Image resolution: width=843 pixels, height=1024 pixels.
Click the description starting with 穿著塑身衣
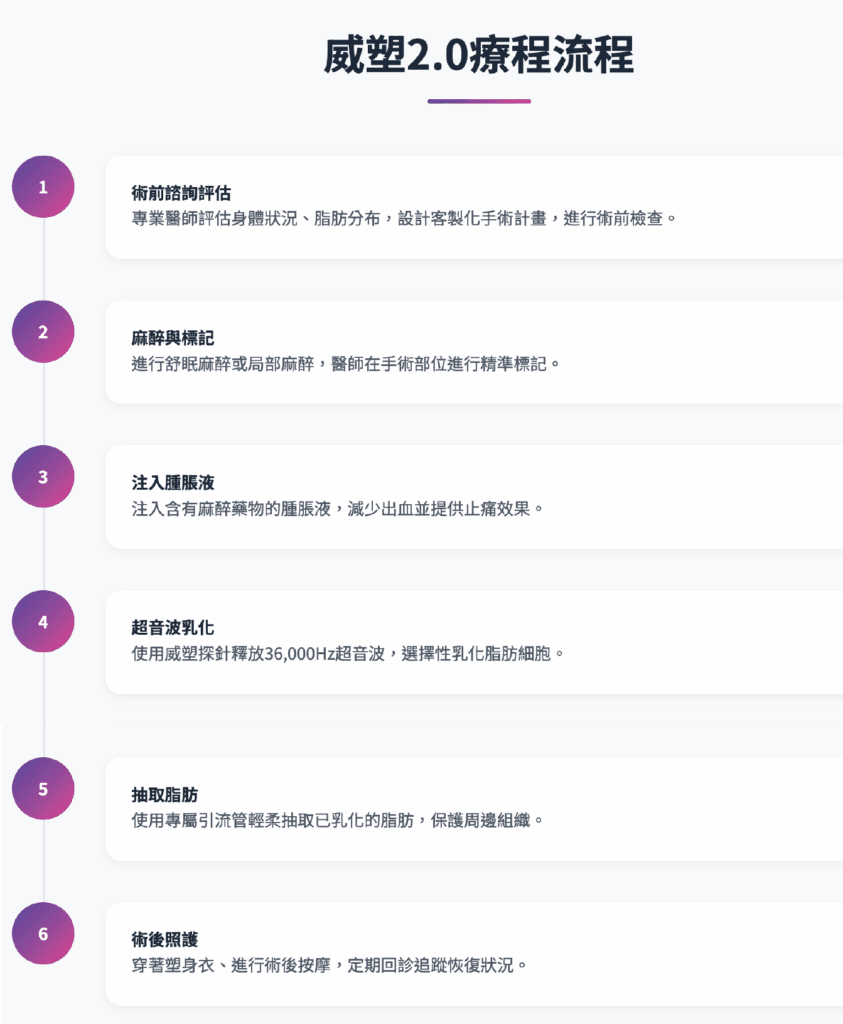coord(329,965)
